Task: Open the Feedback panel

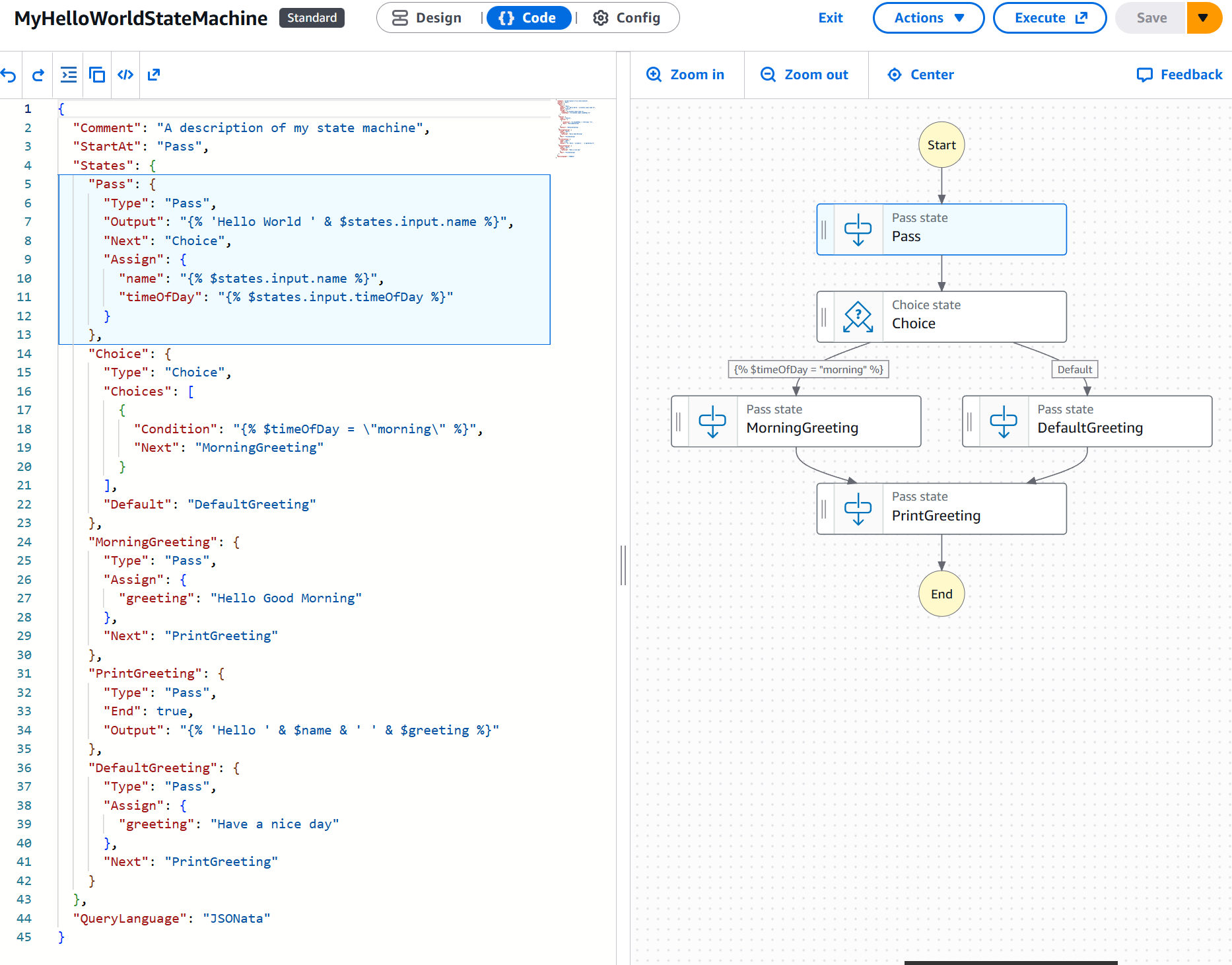Action: click(1180, 74)
